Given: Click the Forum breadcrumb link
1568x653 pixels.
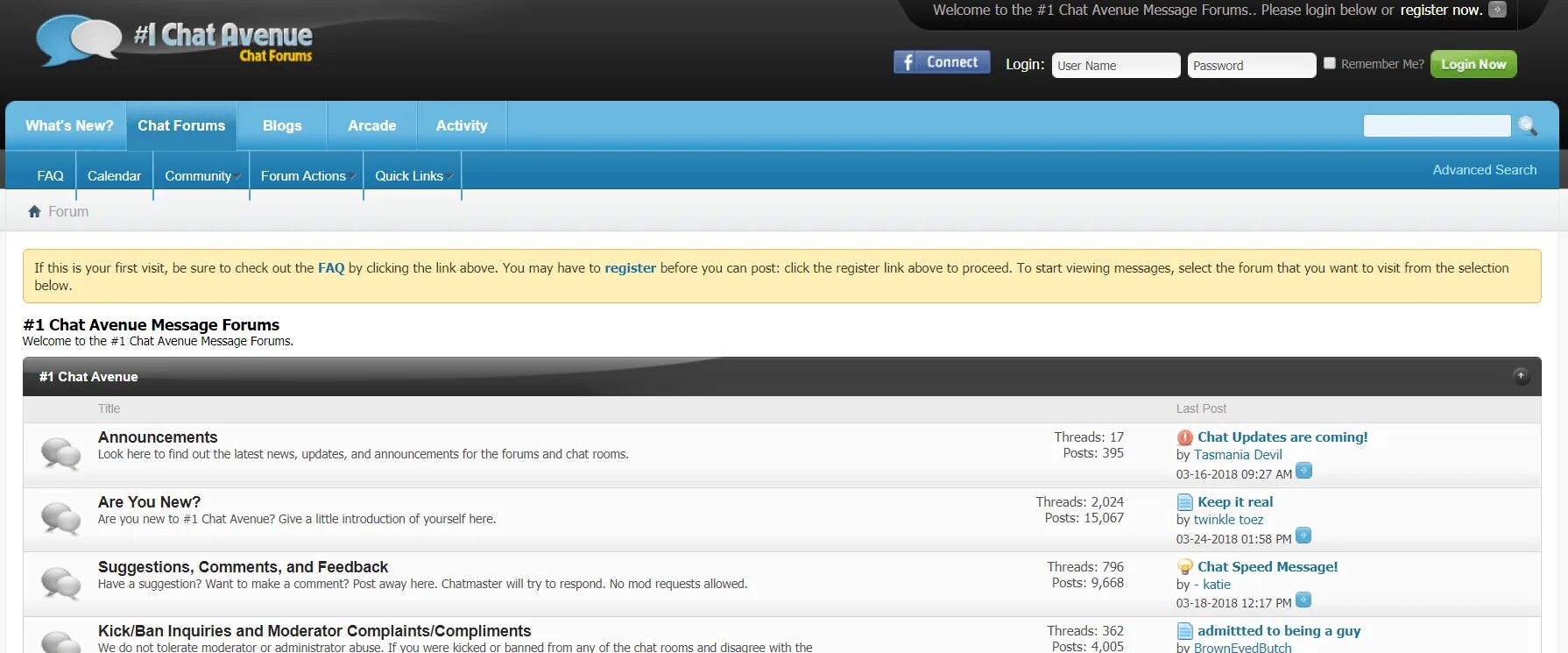Looking at the screenshot, I should pyautogui.click(x=68, y=211).
